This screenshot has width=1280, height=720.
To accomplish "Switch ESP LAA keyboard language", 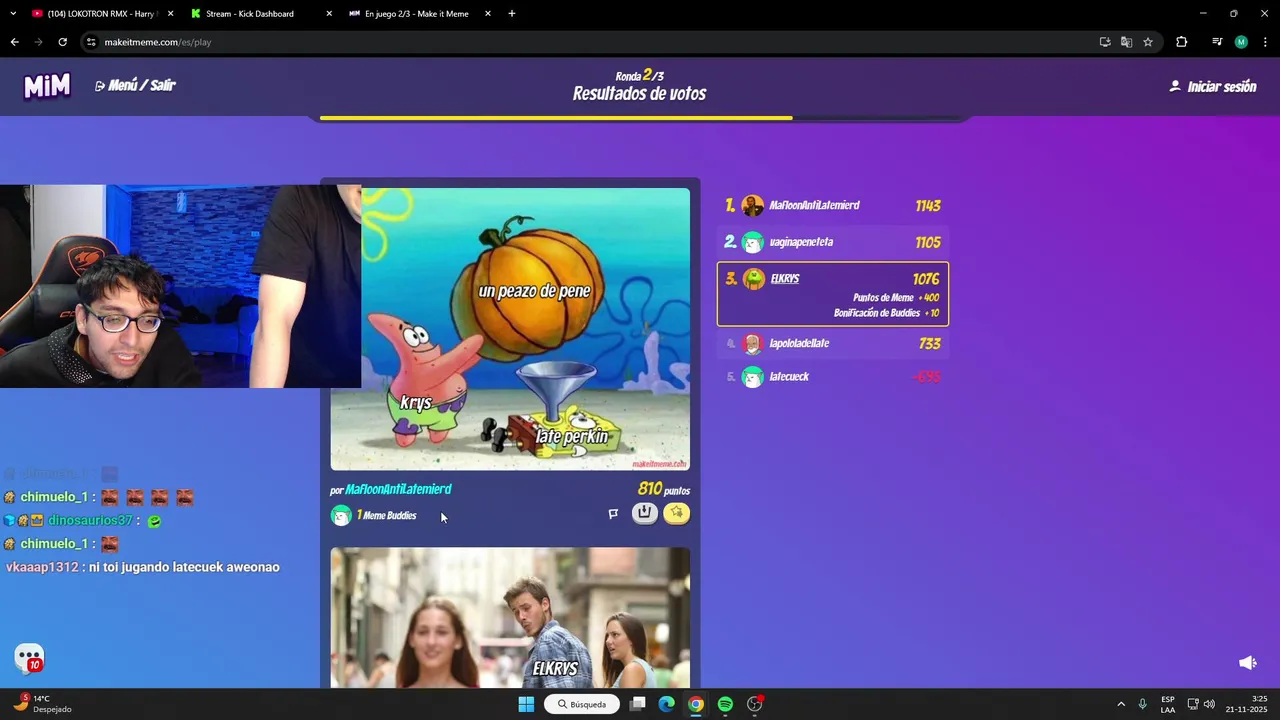I will tap(1168, 704).
